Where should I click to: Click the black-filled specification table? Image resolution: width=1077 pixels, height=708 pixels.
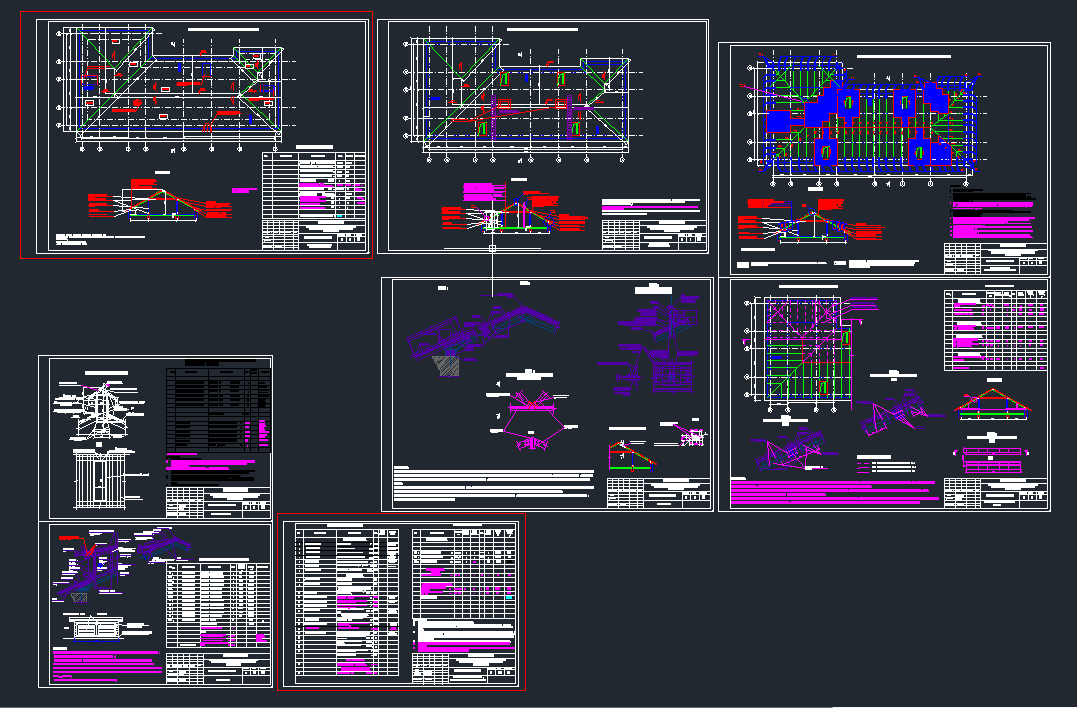[218, 411]
